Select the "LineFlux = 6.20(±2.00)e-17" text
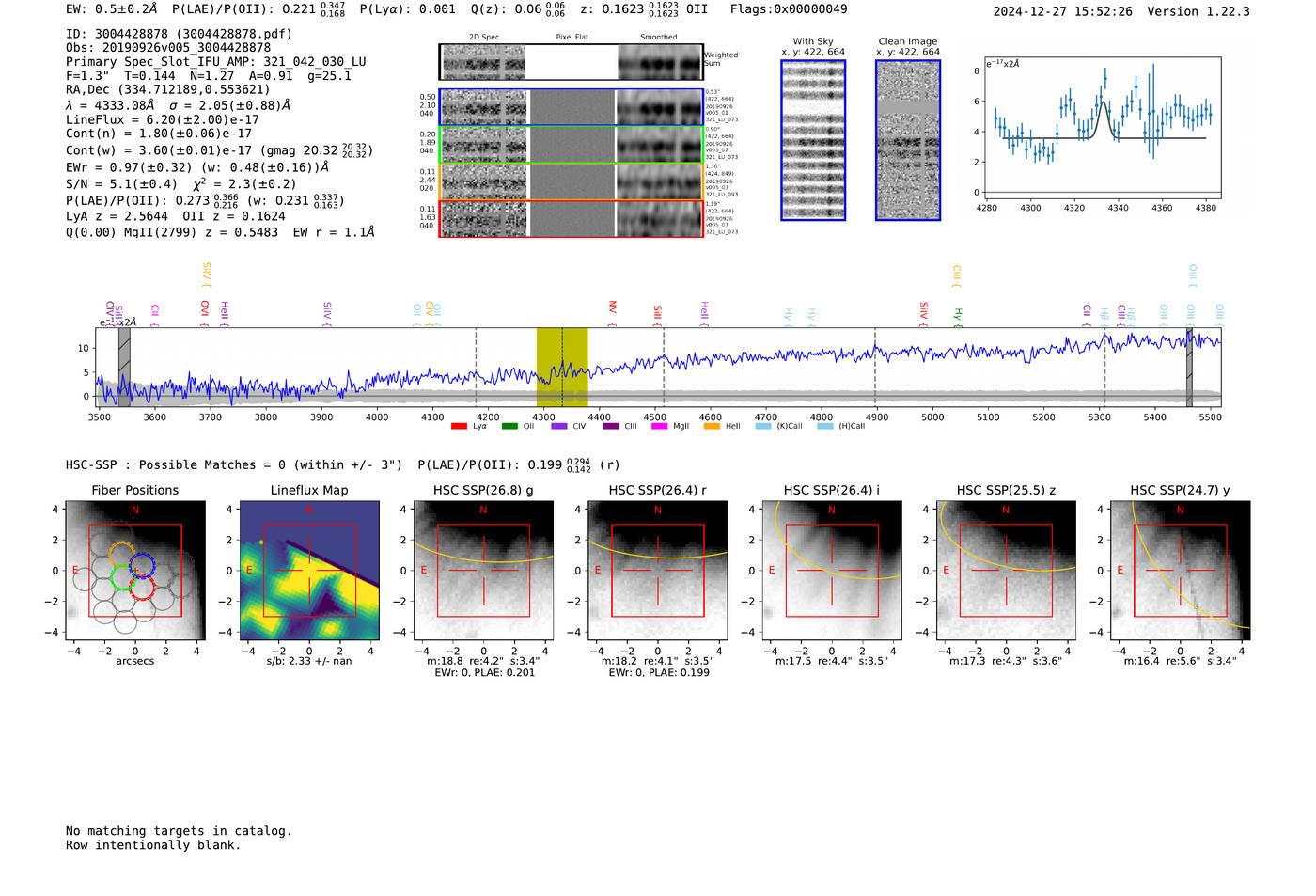The height and width of the screenshot is (896, 1316). (163, 120)
